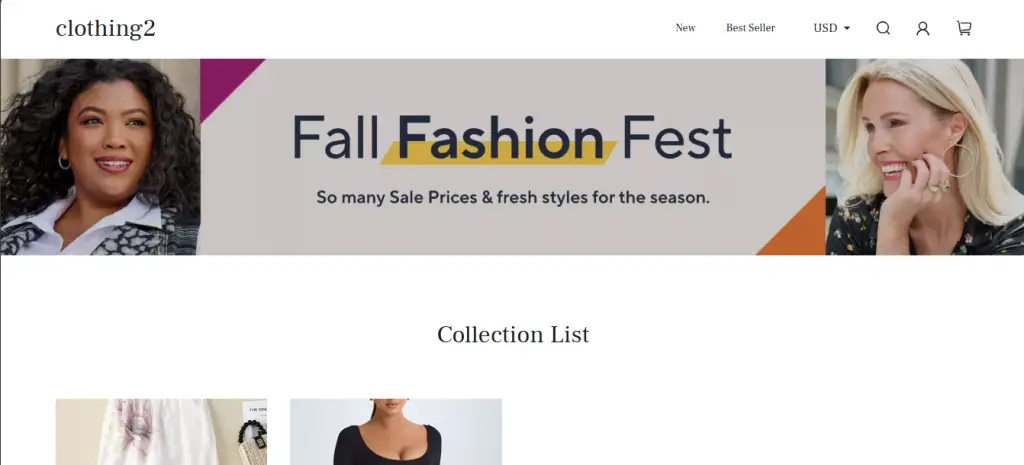
Task: Click the clothing2 store logo
Action: pos(105,28)
